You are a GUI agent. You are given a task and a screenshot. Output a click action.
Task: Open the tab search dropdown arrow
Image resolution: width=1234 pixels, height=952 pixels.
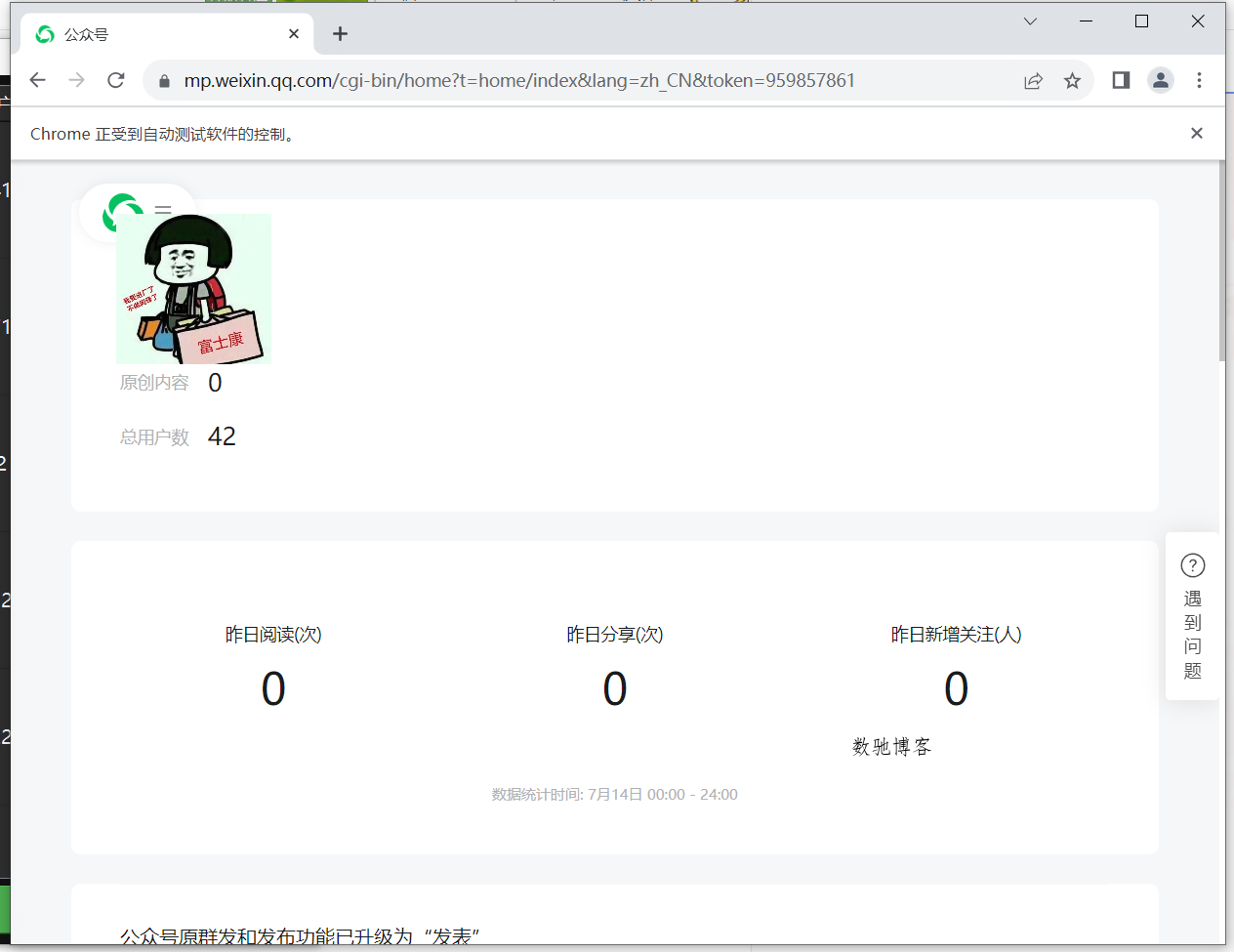1030,21
